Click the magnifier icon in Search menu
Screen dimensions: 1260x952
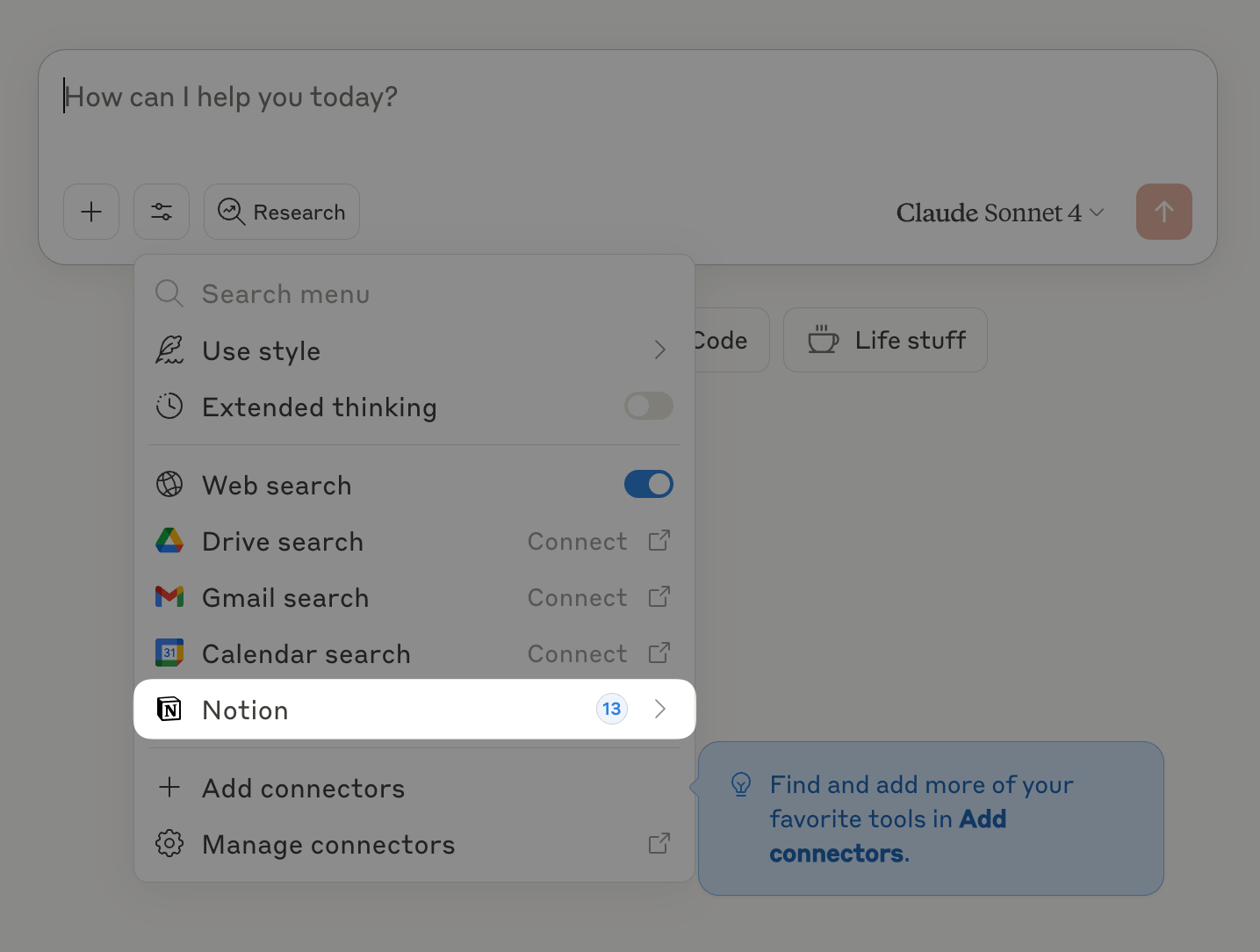click(x=169, y=293)
